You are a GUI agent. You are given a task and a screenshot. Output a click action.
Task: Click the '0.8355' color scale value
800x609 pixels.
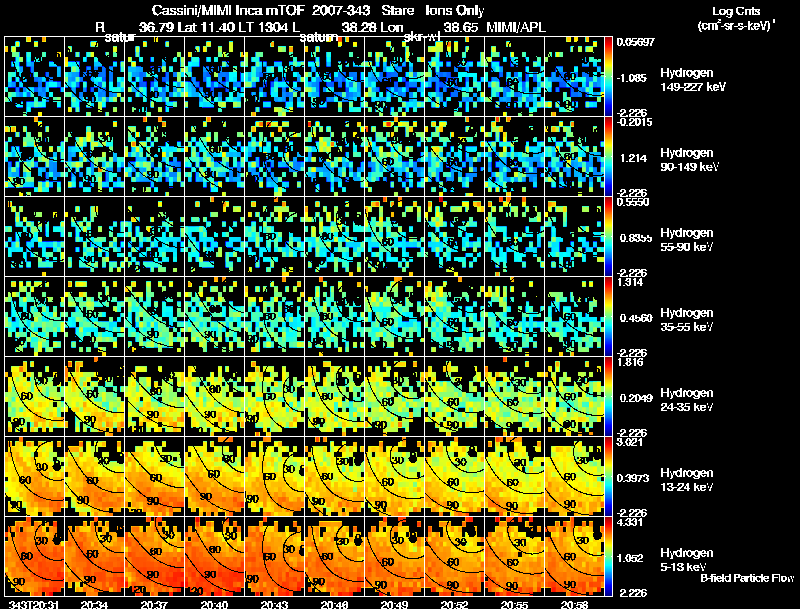[x=635, y=238]
